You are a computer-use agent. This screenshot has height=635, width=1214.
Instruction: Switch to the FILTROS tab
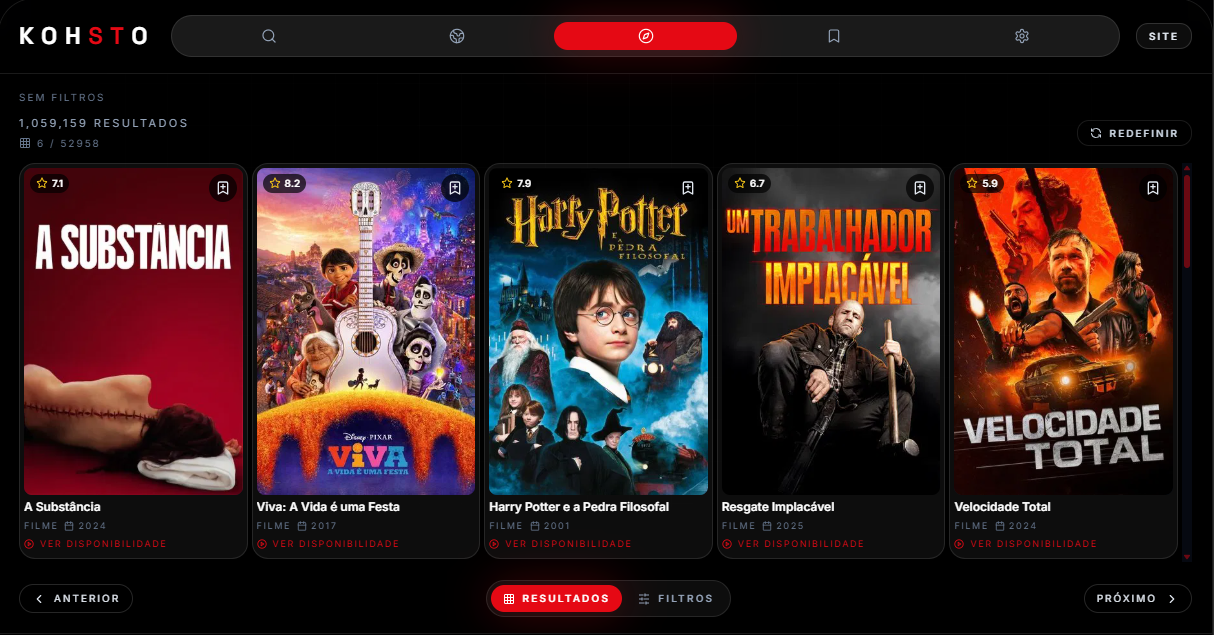(x=676, y=599)
